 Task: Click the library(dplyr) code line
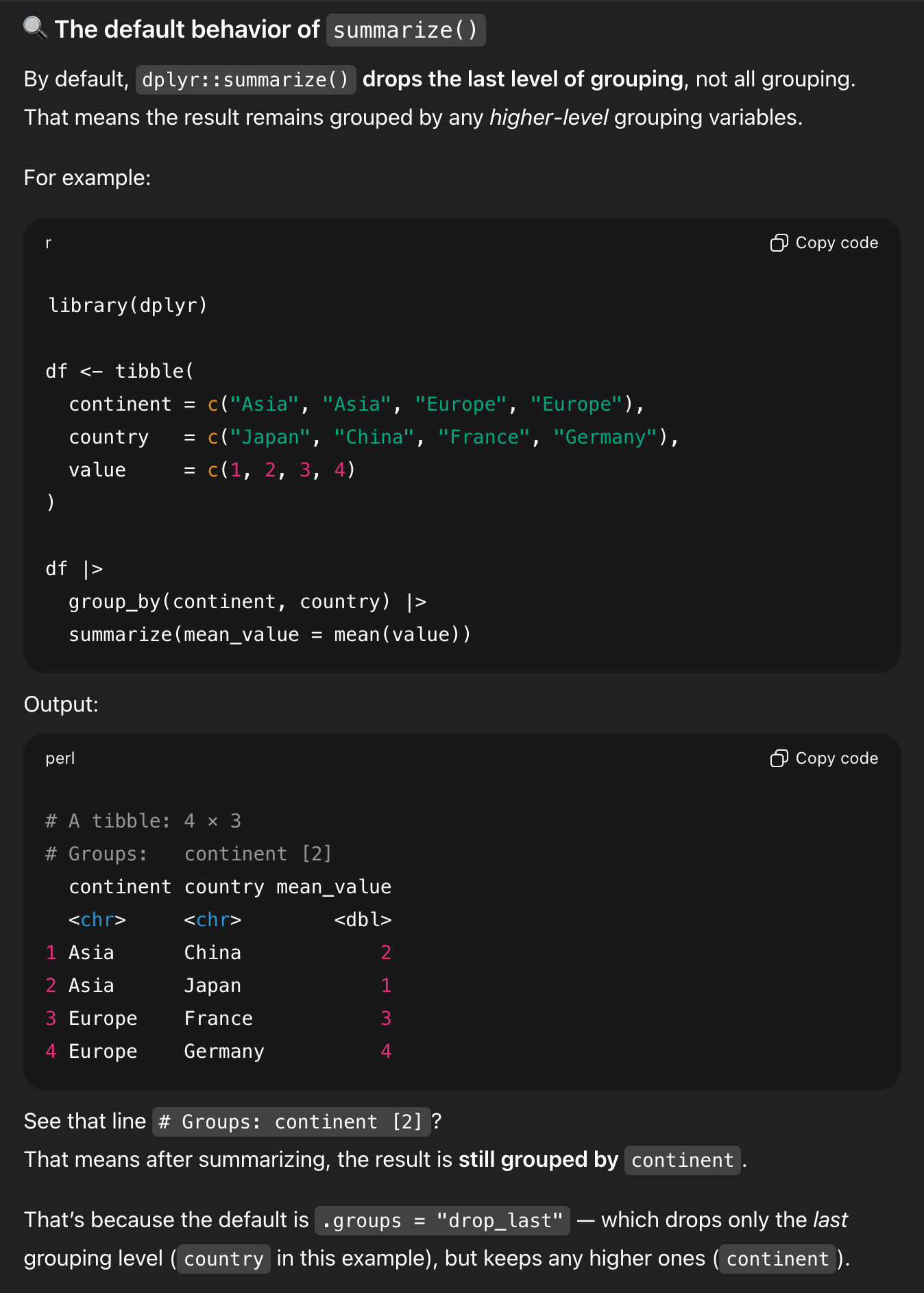pyautogui.click(x=127, y=306)
